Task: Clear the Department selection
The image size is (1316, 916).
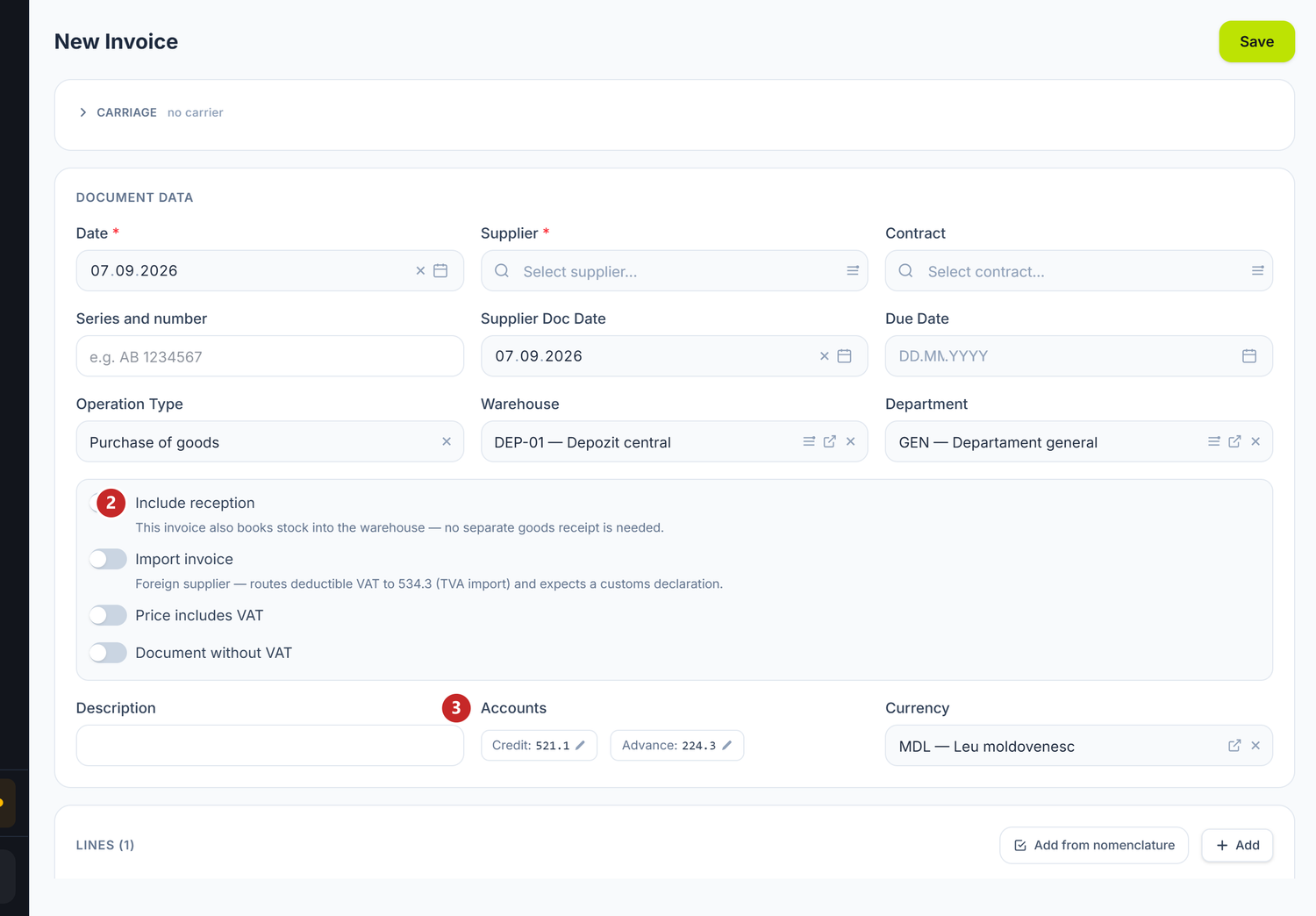Action: click(1255, 441)
